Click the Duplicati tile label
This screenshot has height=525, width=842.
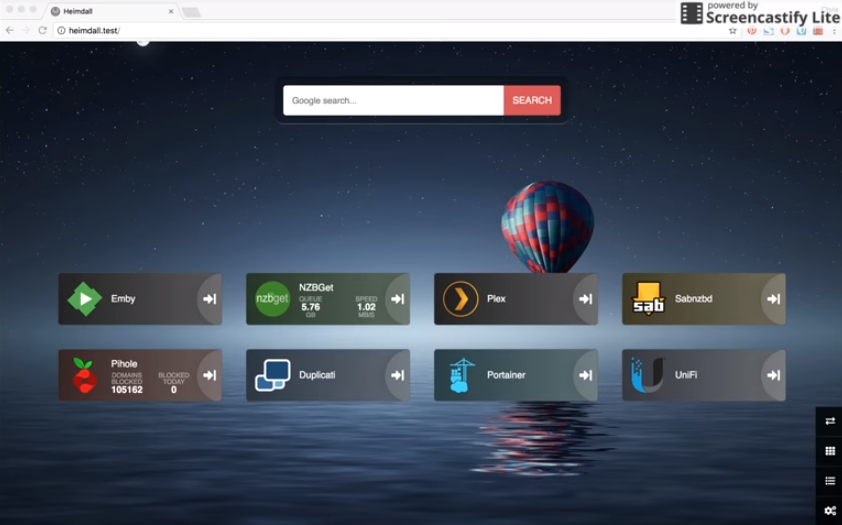(317, 375)
